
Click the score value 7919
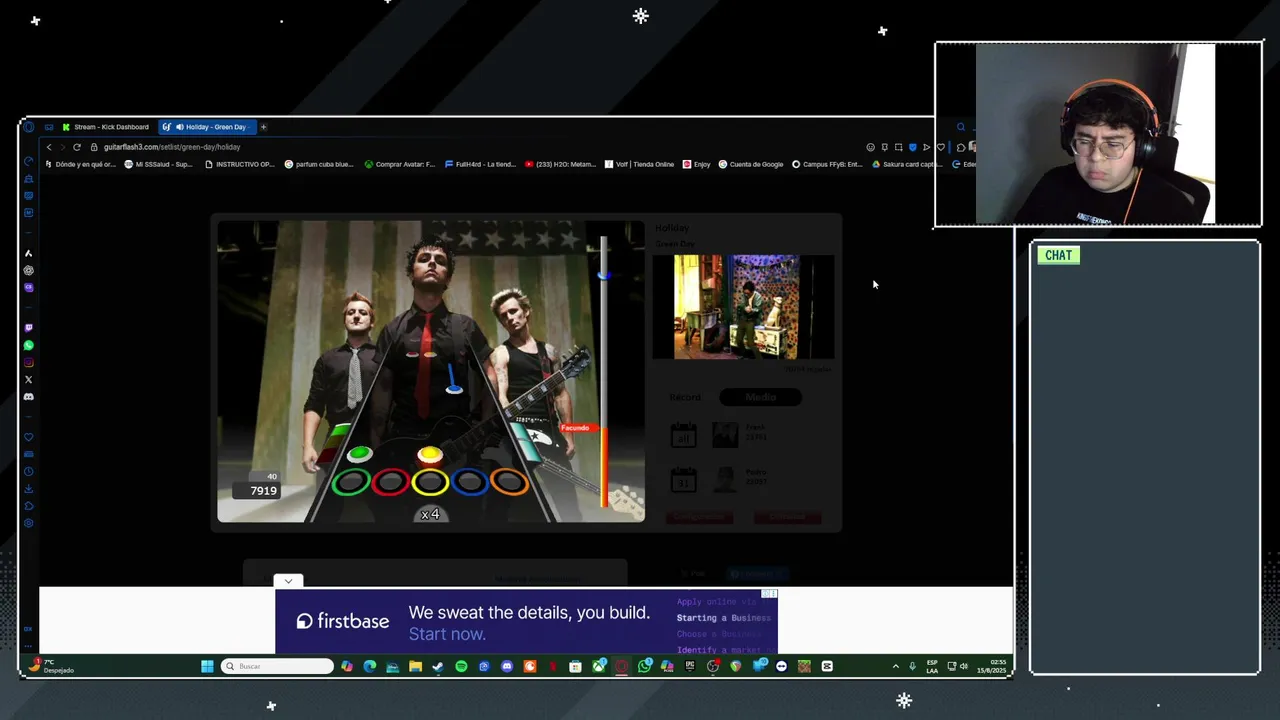pos(263,491)
